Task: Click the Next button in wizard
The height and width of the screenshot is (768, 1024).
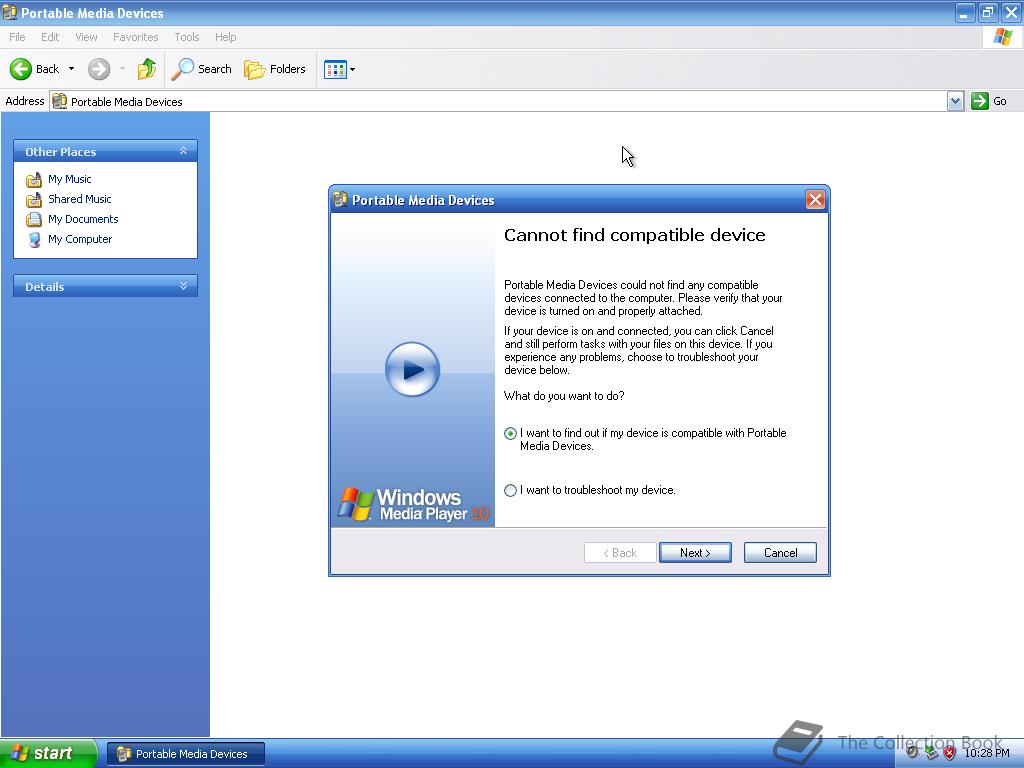Action: (695, 552)
